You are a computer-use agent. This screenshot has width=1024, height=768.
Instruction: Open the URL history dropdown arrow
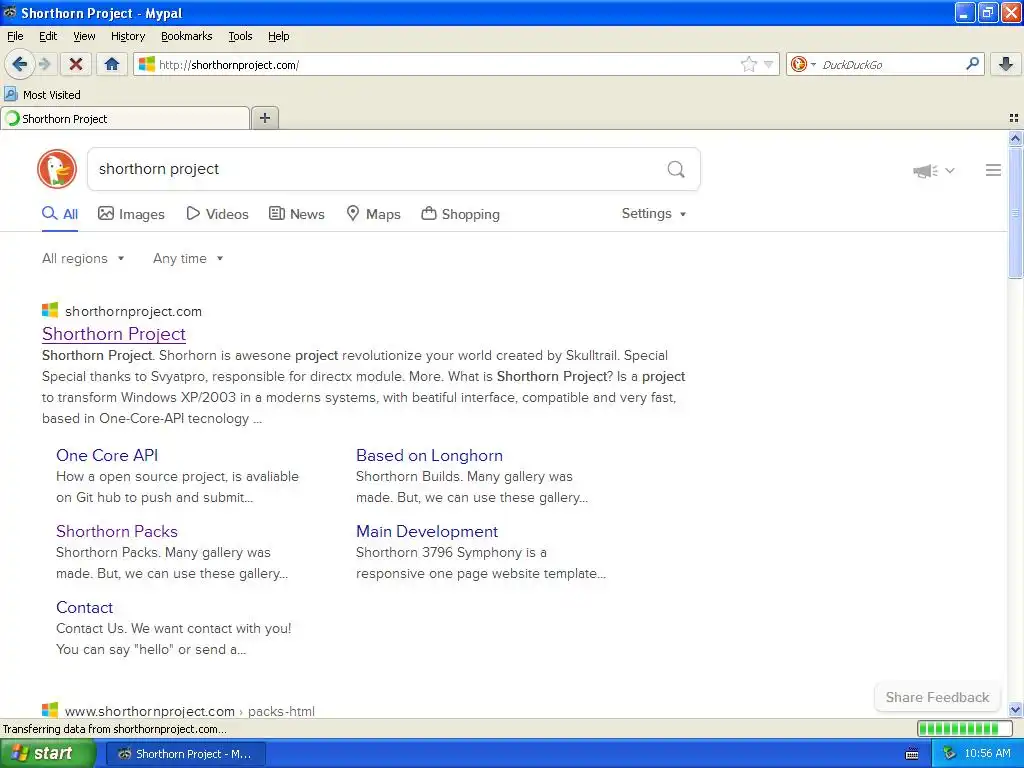click(769, 64)
